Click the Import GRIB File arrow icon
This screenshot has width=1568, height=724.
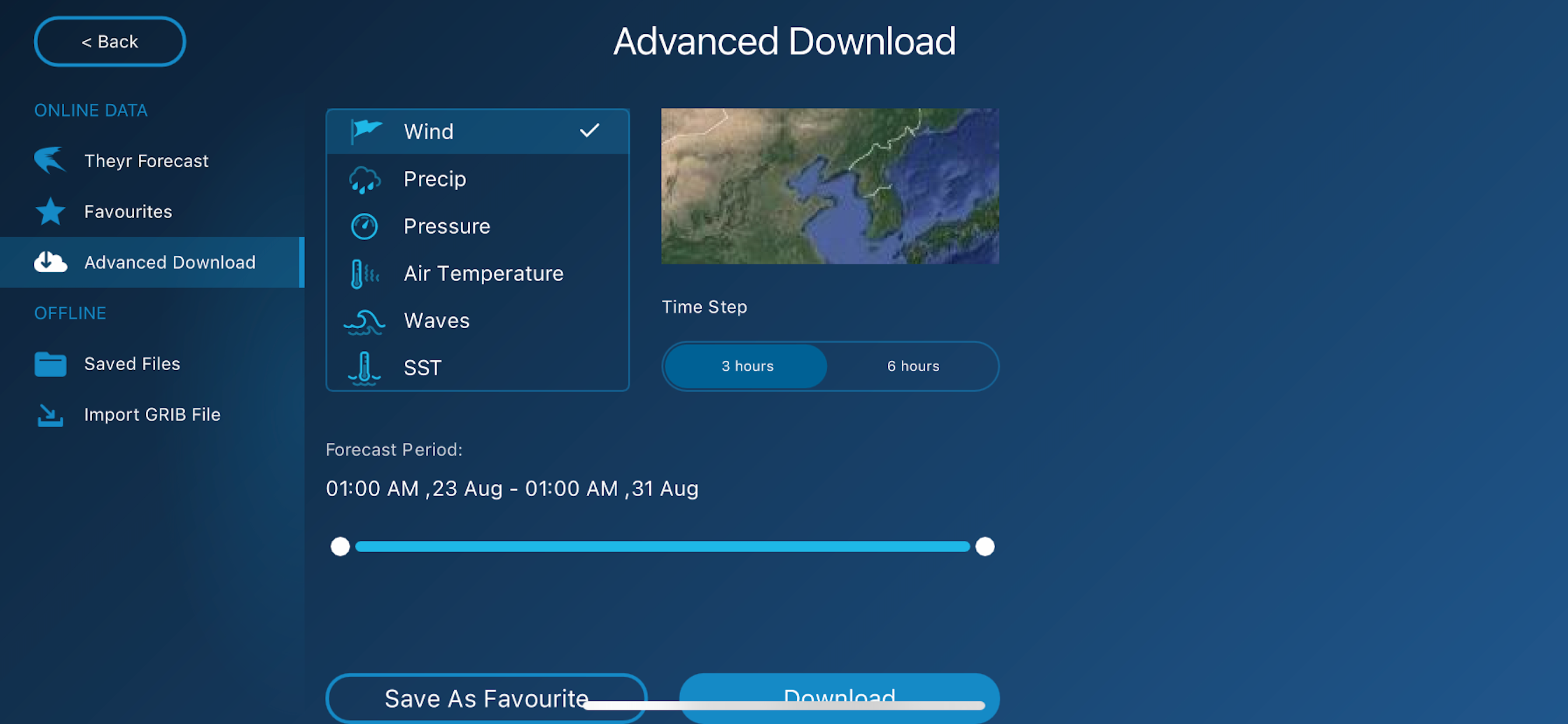tap(50, 415)
